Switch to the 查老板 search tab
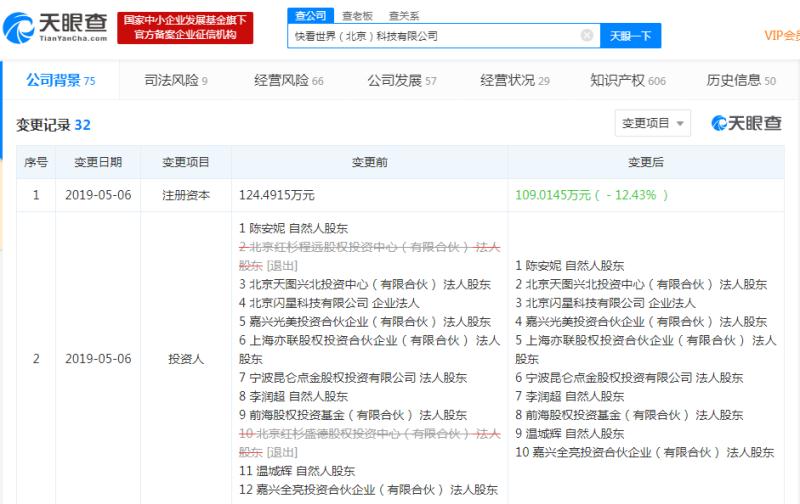Image resolution: width=800 pixels, height=504 pixels. pyautogui.click(x=357, y=15)
